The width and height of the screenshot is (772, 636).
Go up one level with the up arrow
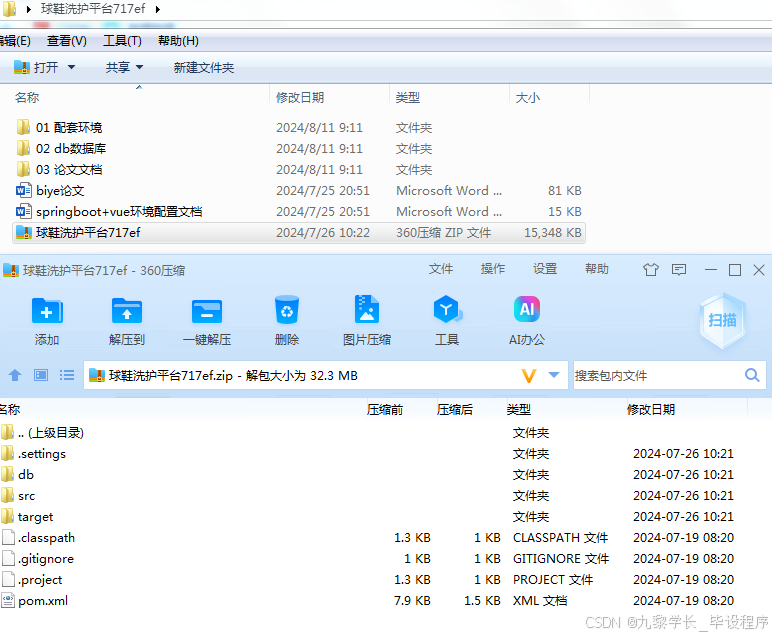pos(15,376)
